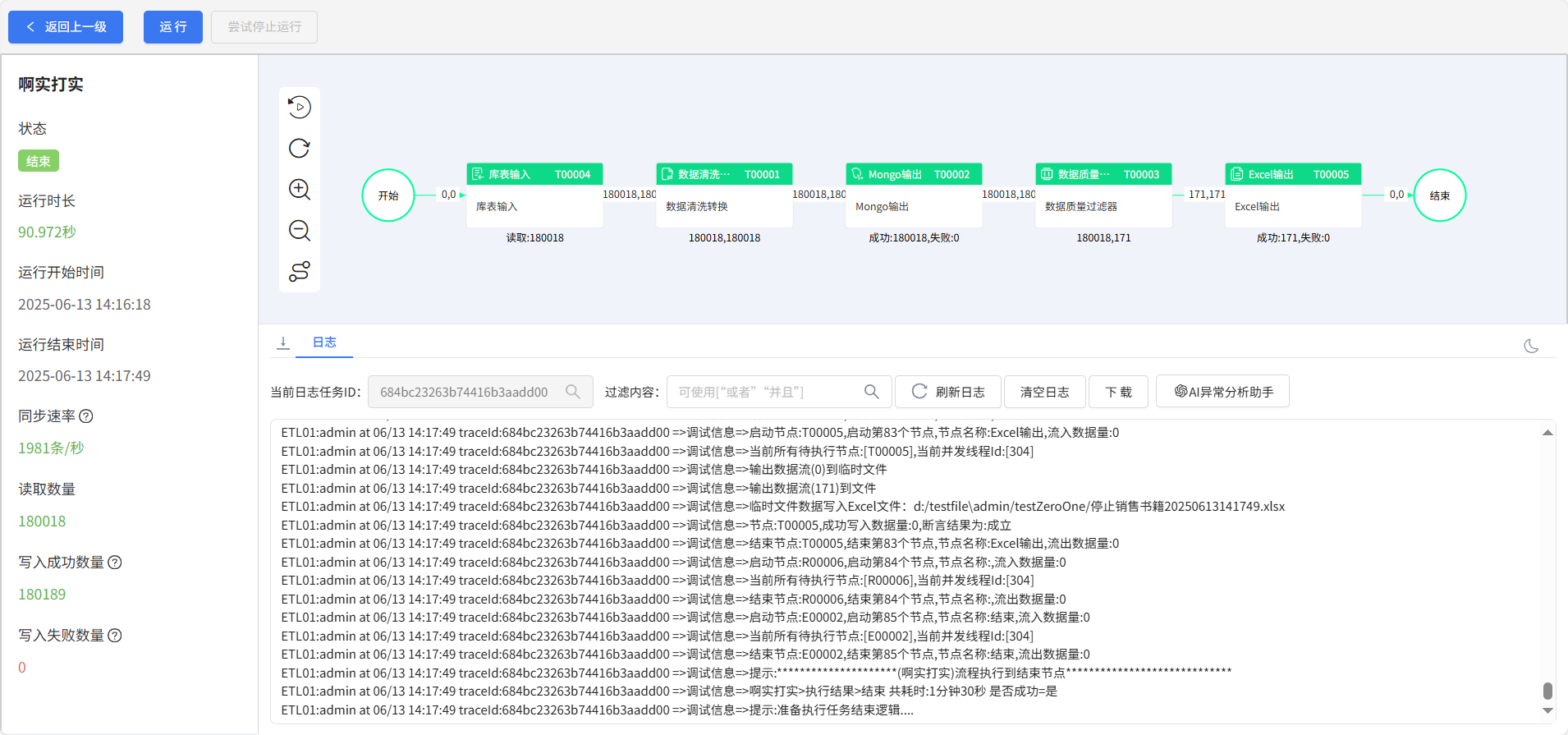Click search icon in filter content field
The height and width of the screenshot is (735, 1568).
pos(872,392)
